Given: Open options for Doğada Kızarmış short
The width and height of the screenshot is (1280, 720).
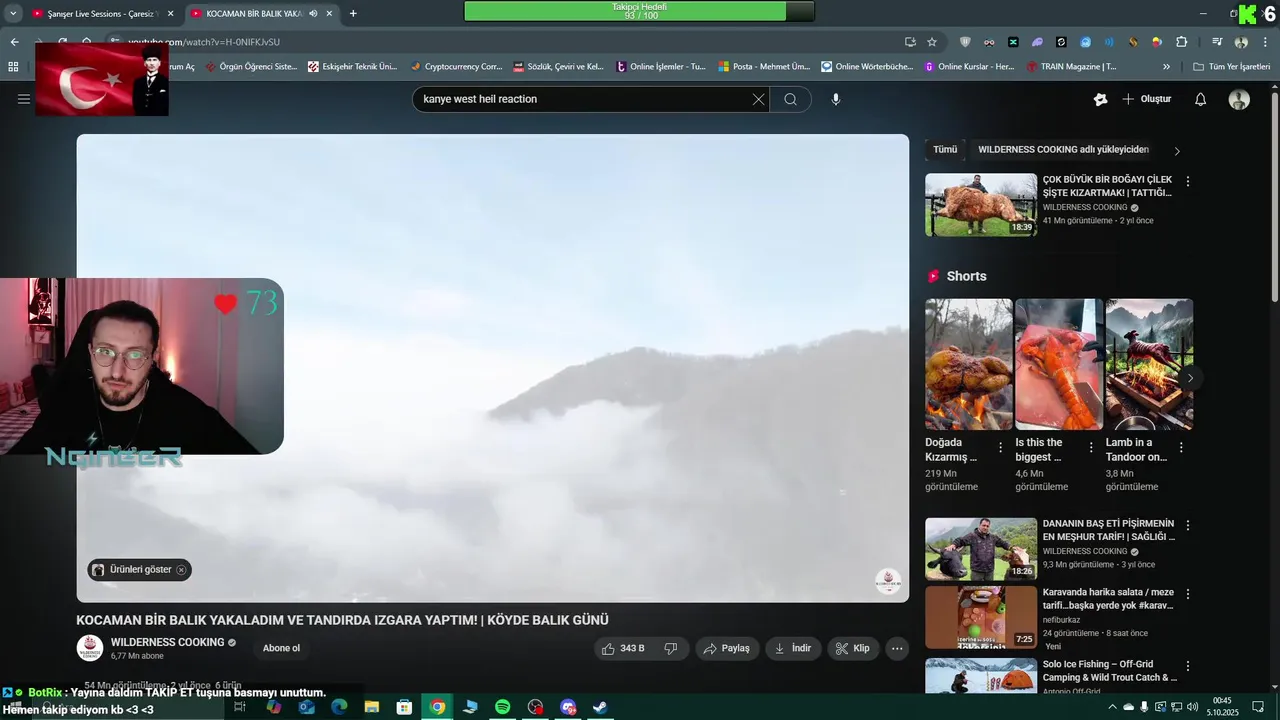Looking at the screenshot, I should tap(1000, 448).
